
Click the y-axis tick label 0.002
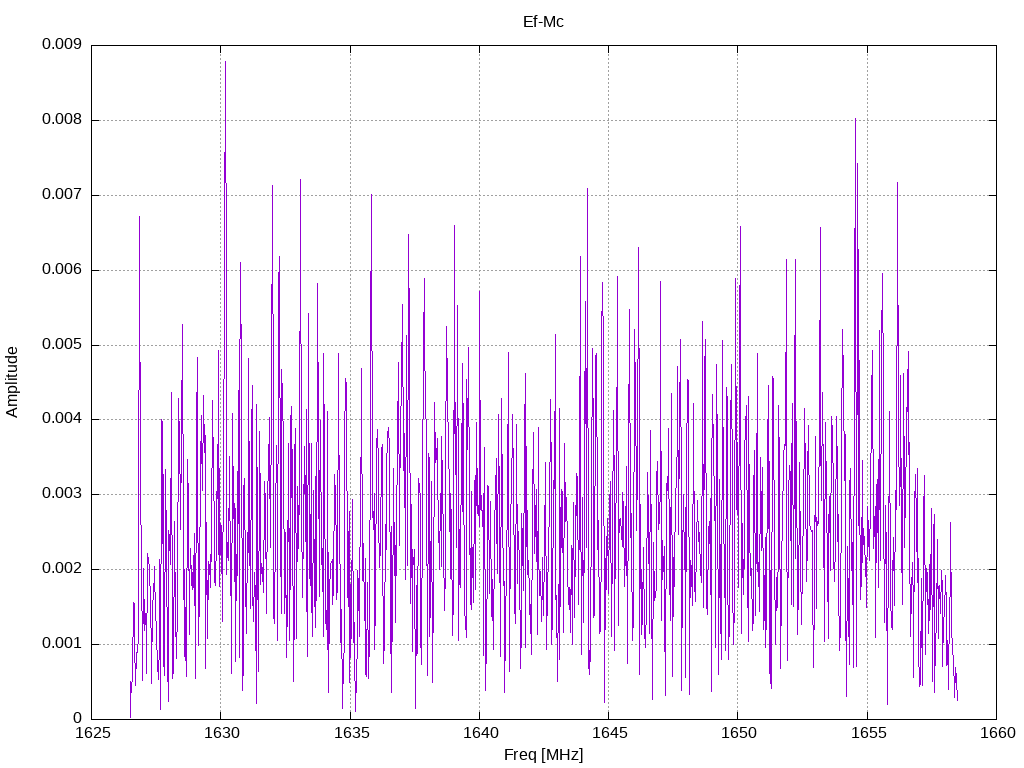pos(62,569)
